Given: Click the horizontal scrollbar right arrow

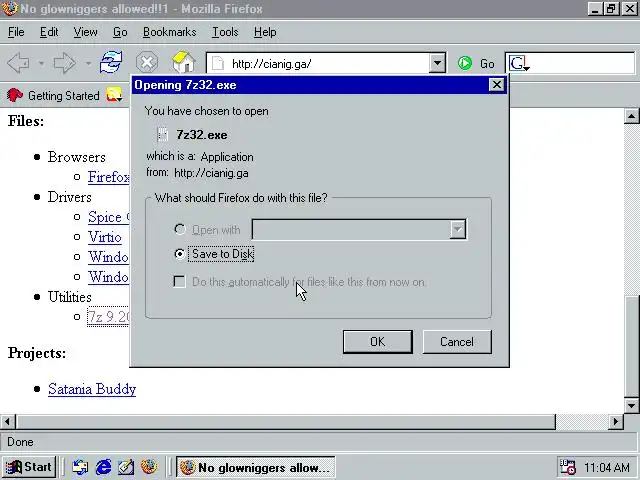Looking at the screenshot, I should (616, 421).
